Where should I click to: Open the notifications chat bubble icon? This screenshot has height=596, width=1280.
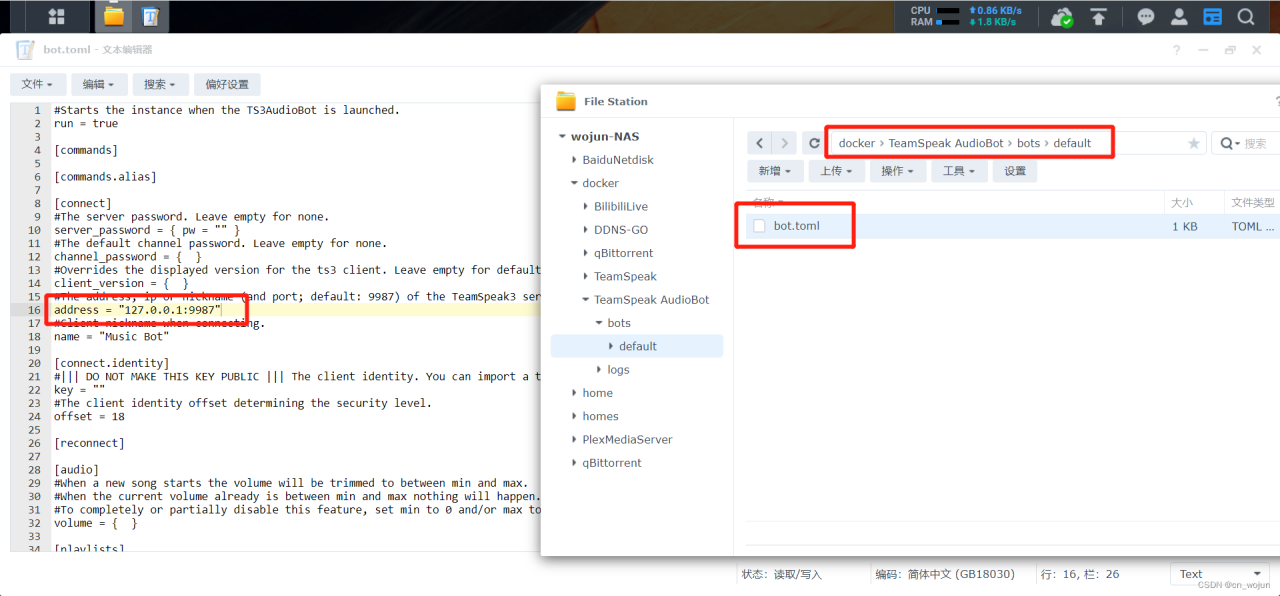tap(1145, 16)
